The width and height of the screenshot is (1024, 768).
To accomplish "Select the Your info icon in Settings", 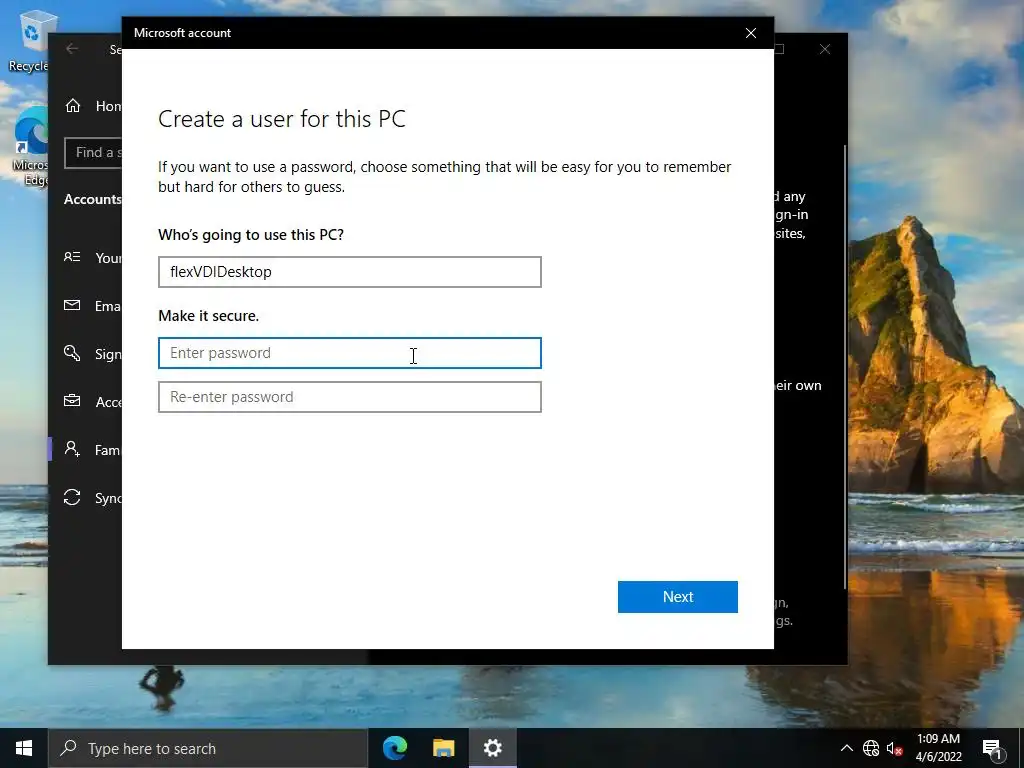I will [x=72, y=257].
